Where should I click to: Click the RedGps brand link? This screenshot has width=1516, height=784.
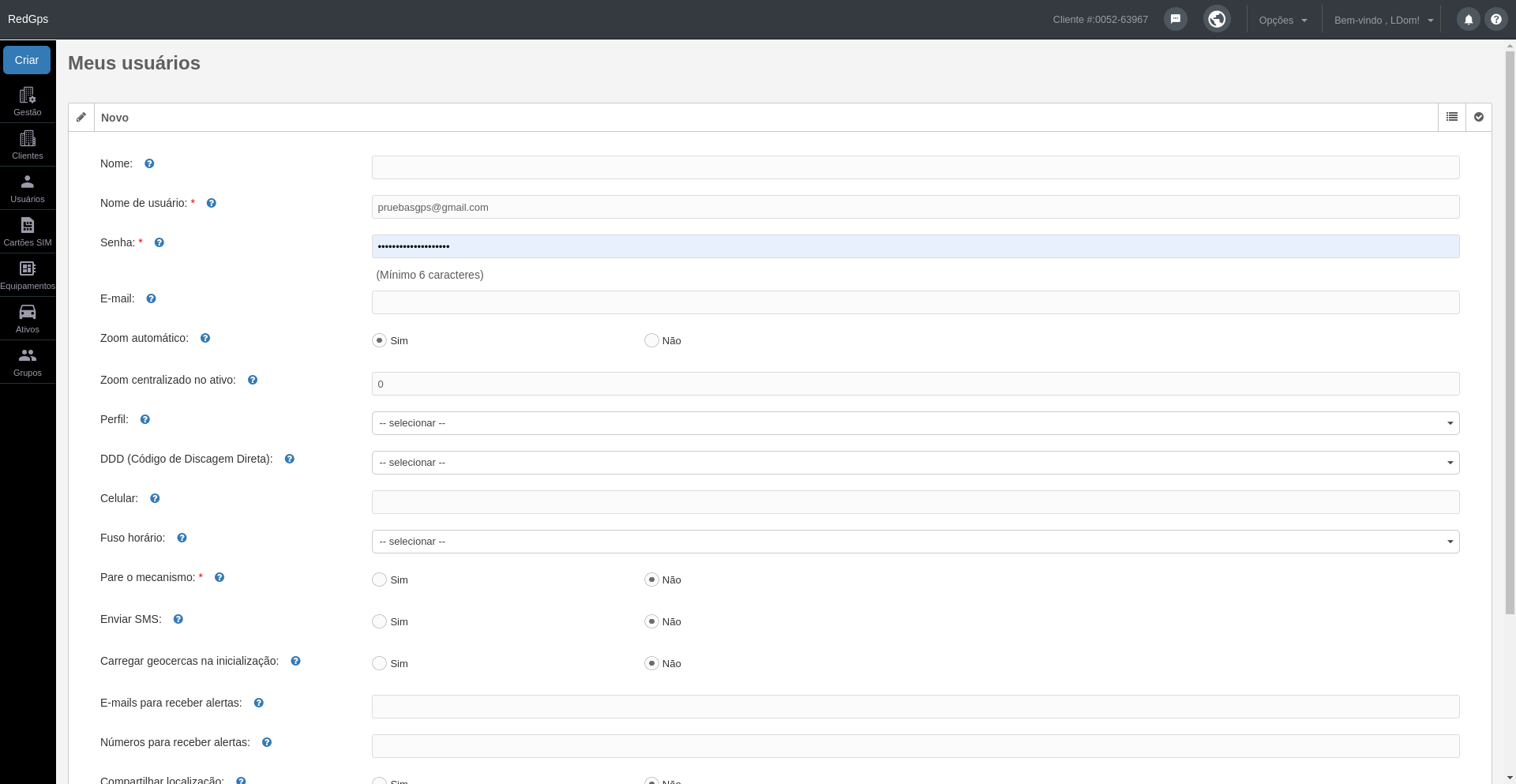[x=28, y=19]
